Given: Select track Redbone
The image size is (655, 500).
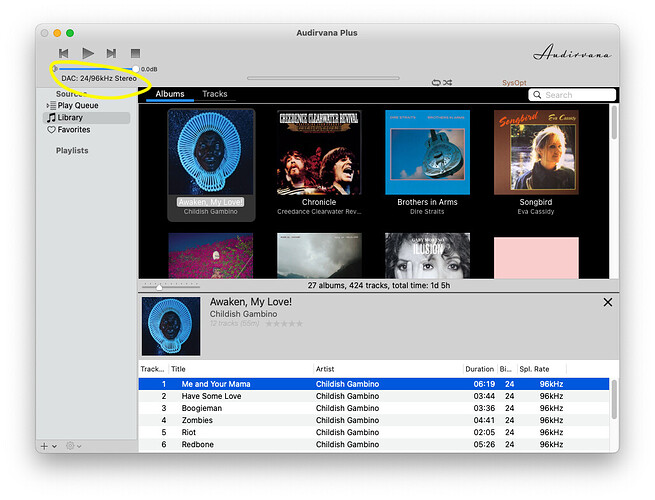Looking at the screenshot, I should click(x=374, y=445).
